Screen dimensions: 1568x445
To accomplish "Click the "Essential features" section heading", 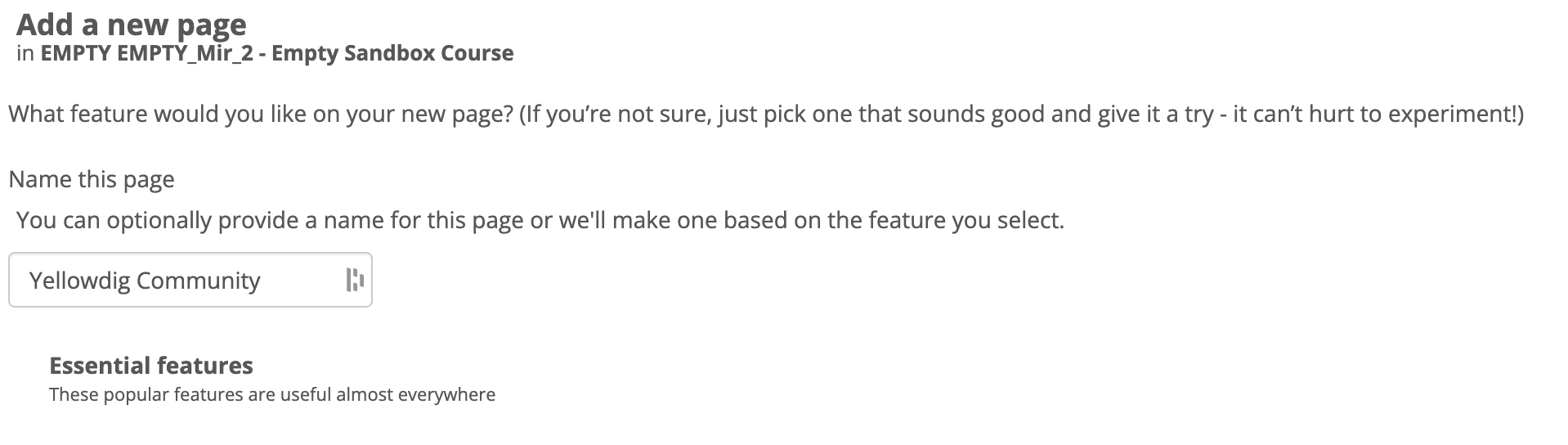I will pyautogui.click(x=151, y=365).
